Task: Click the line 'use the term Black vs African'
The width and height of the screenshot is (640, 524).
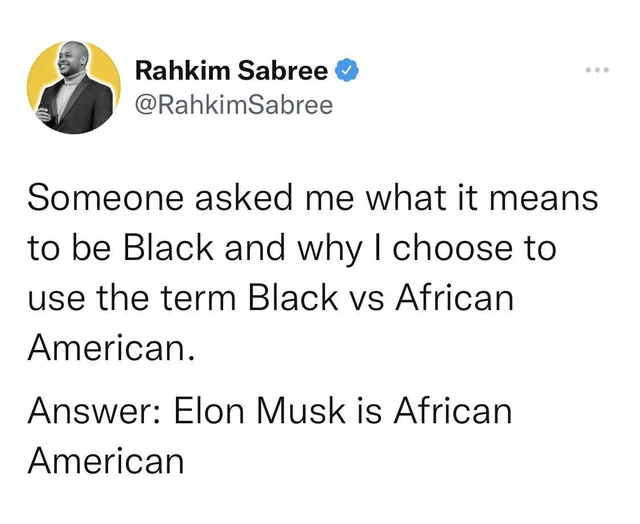Action: [270, 298]
